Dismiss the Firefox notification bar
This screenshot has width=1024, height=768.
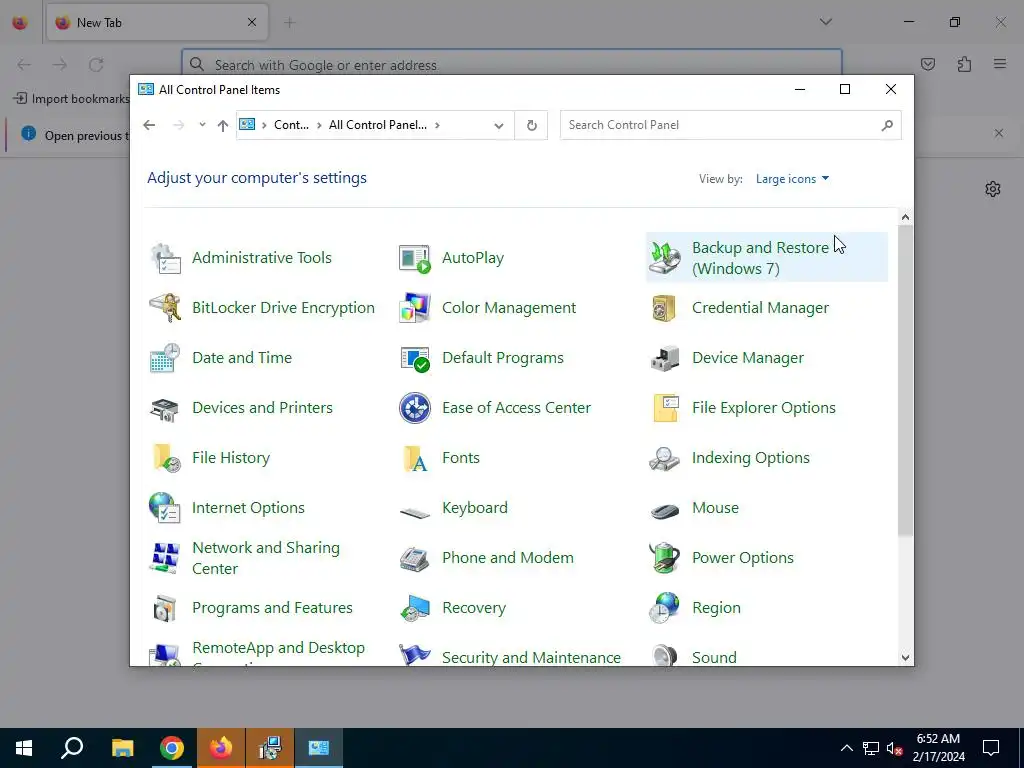[999, 133]
